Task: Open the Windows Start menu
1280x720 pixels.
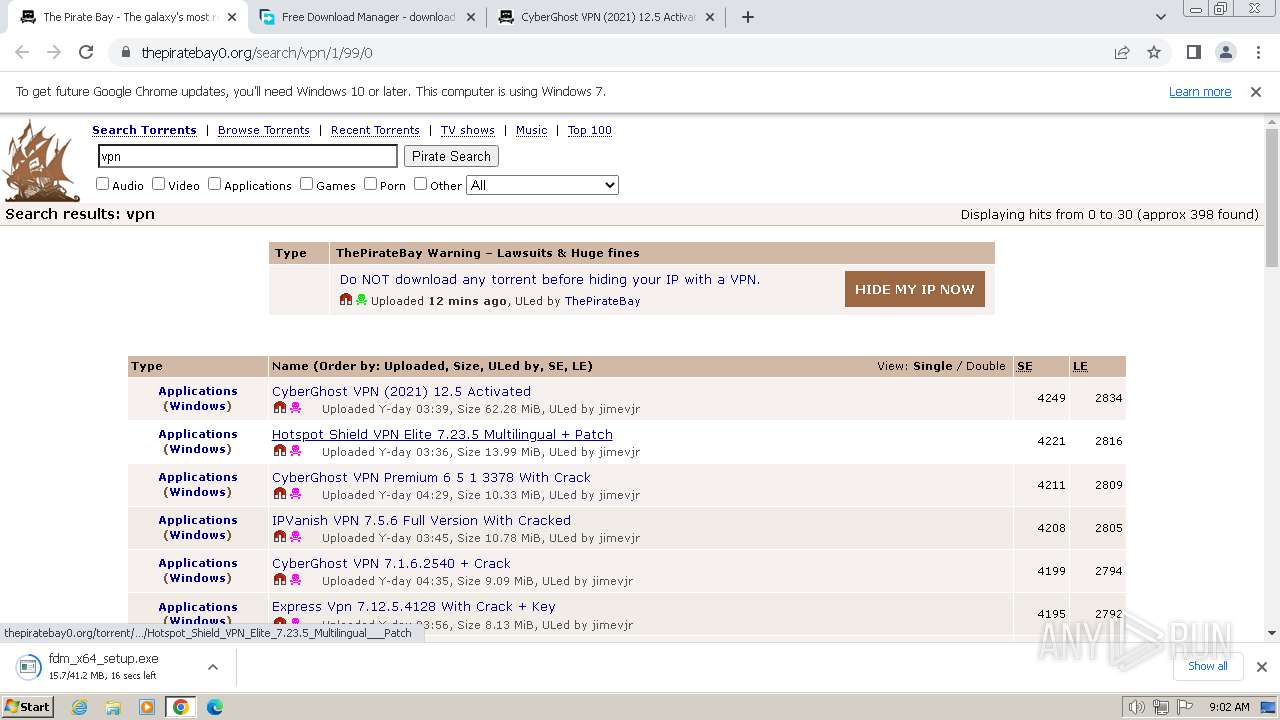Action: (x=28, y=707)
